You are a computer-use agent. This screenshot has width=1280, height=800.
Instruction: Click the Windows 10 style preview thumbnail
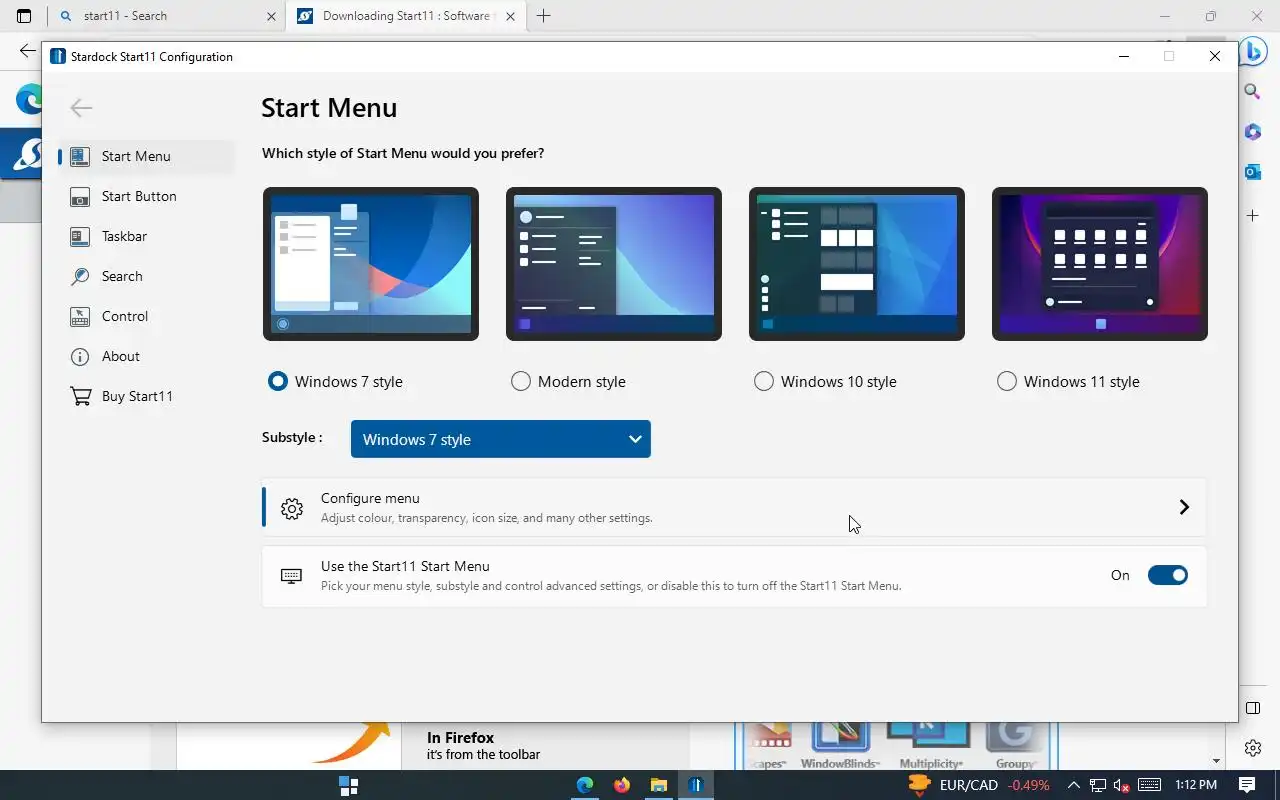tap(857, 264)
